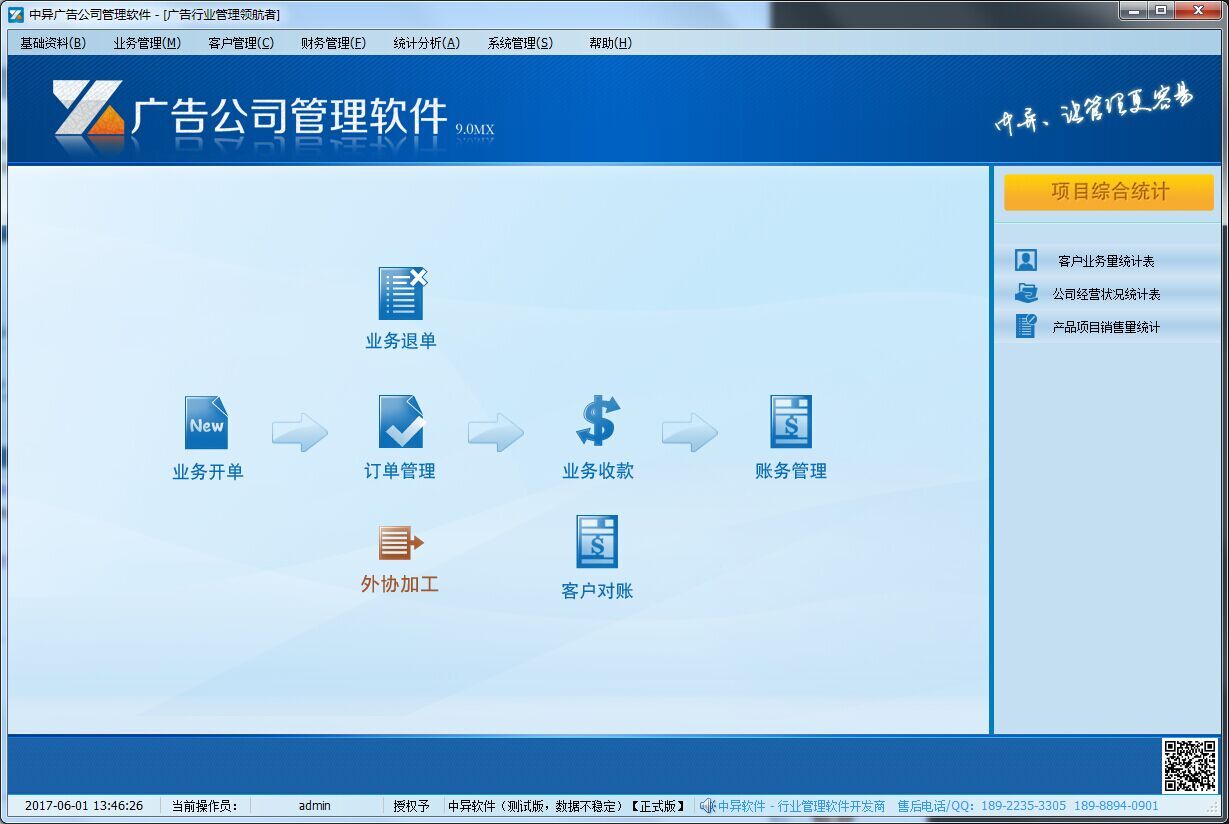Screen dimensions: 1229x824
Task: Click the 中异软件 - 行业管理软件开发商 link
Action: (x=802, y=806)
